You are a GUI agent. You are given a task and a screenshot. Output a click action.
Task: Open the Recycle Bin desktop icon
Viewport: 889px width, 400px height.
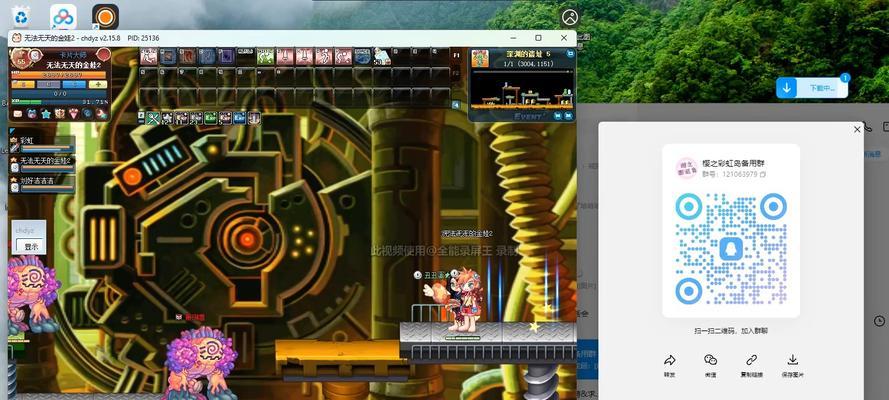point(21,16)
